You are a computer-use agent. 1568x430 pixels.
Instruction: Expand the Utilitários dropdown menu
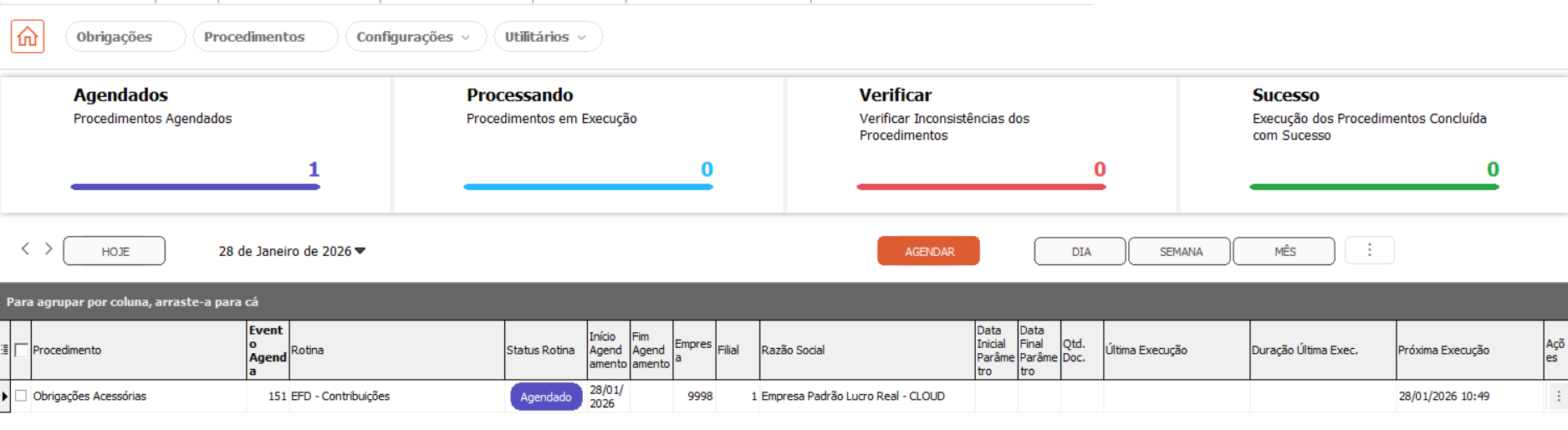click(547, 37)
